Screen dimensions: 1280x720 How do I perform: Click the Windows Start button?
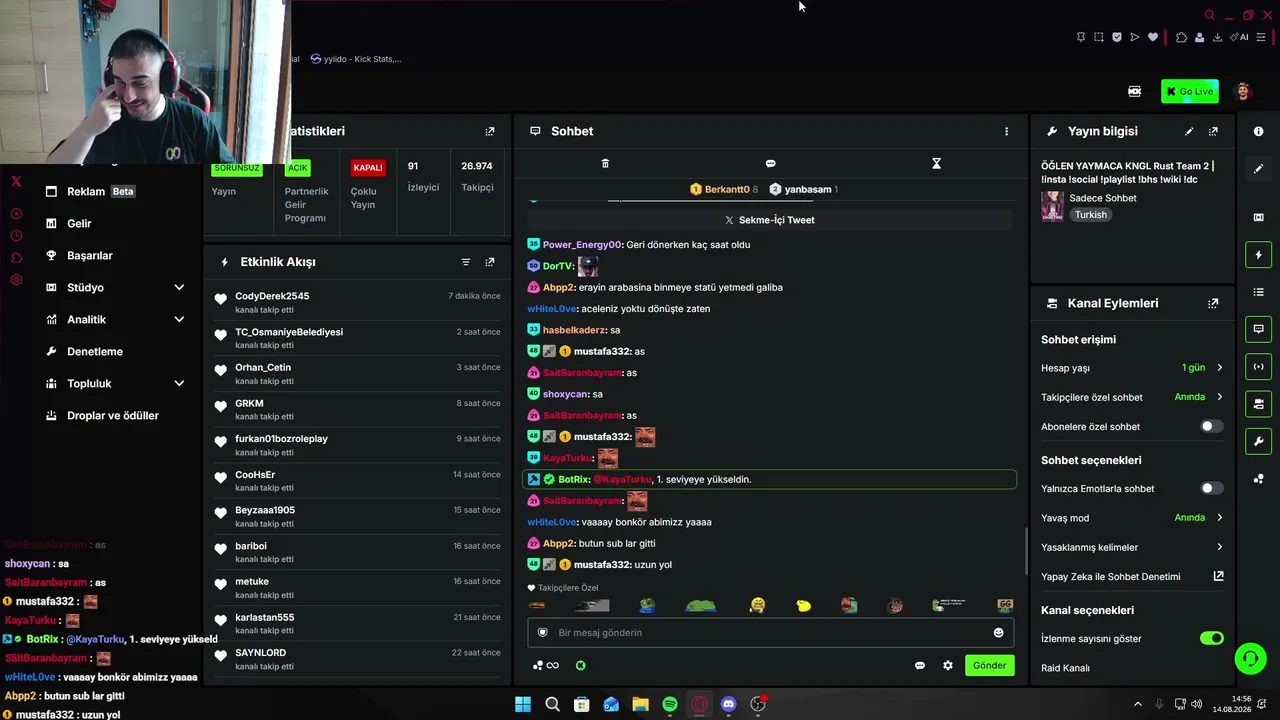523,704
